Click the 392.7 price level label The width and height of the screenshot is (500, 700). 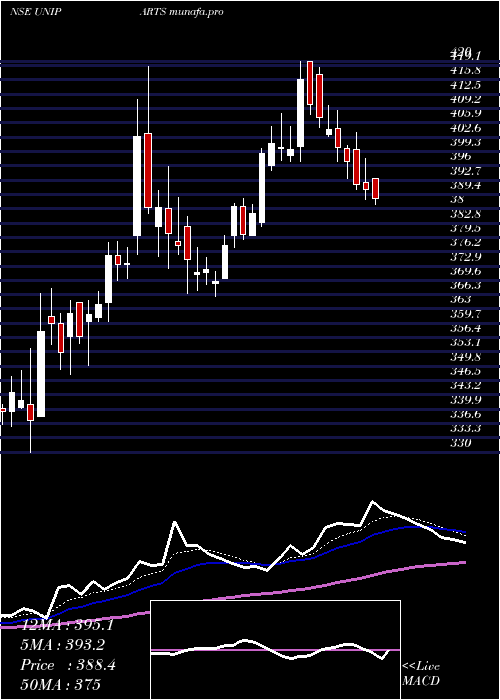coord(464,171)
